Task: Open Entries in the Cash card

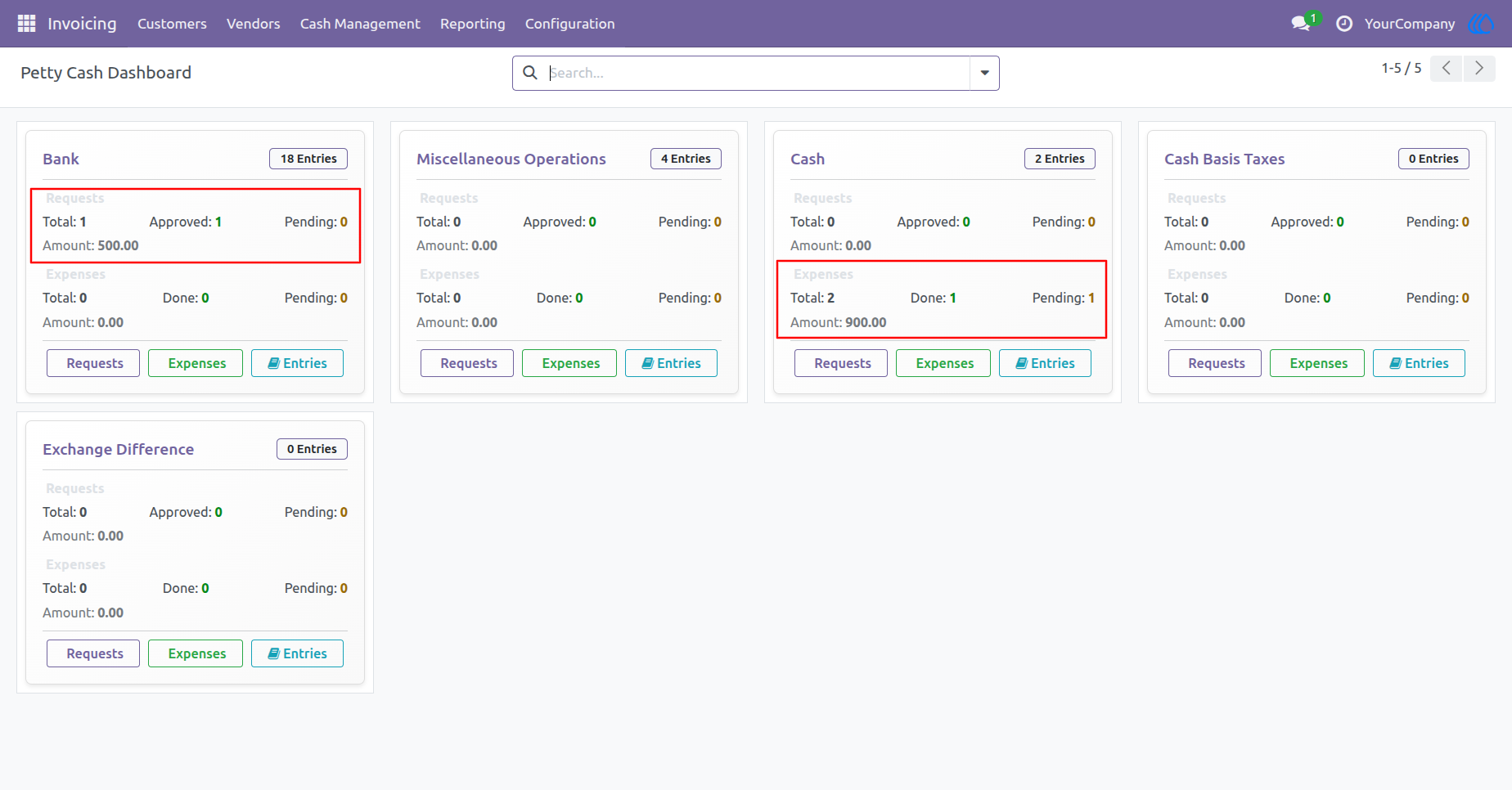Action: point(1045,363)
